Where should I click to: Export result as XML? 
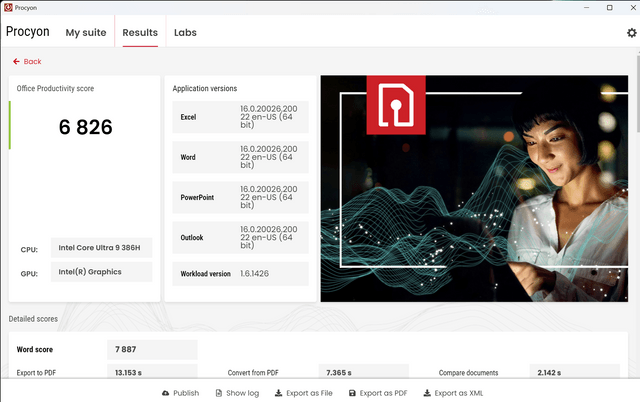coord(453,393)
